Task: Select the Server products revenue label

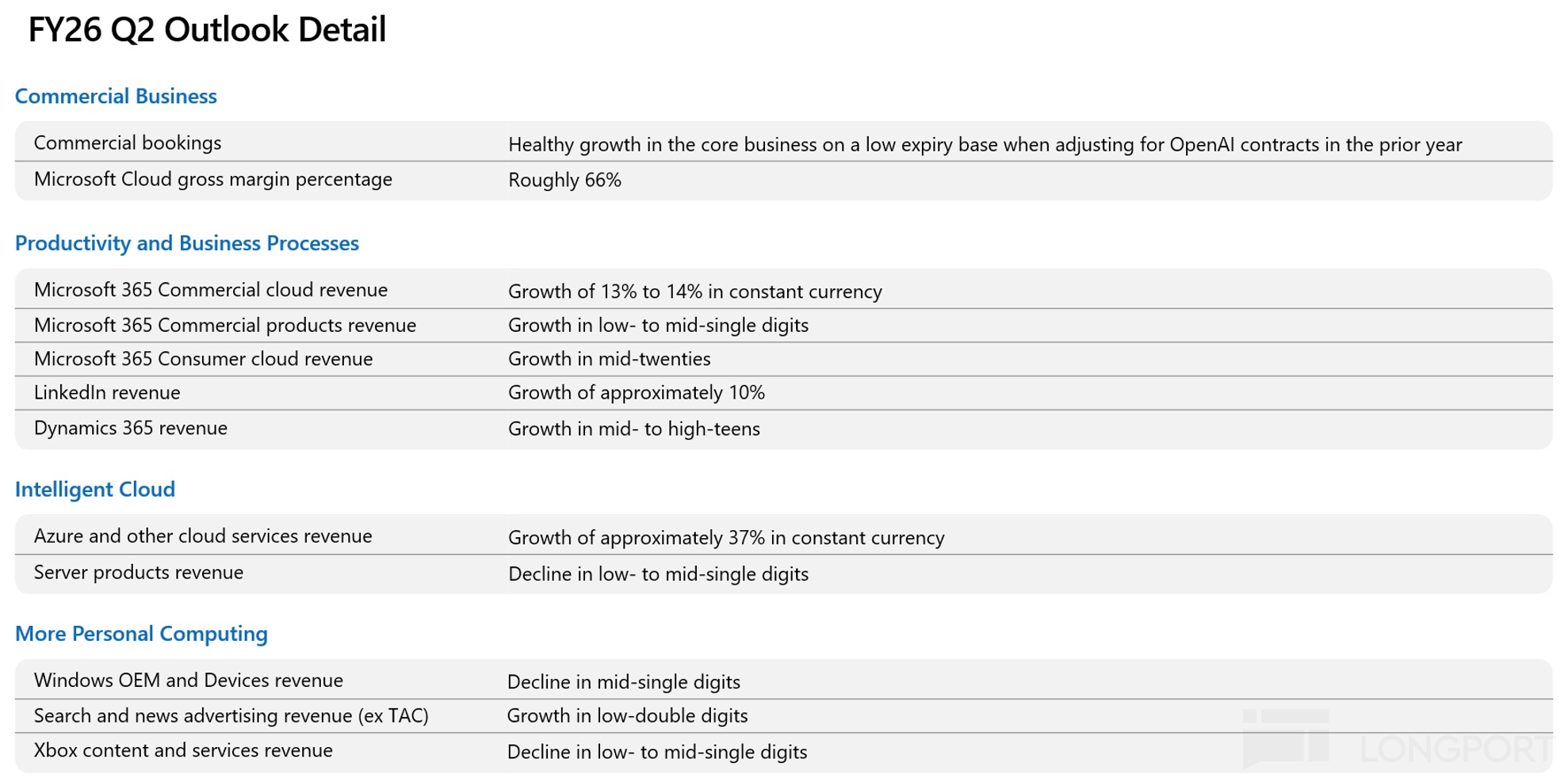Action: click(139, 573)
